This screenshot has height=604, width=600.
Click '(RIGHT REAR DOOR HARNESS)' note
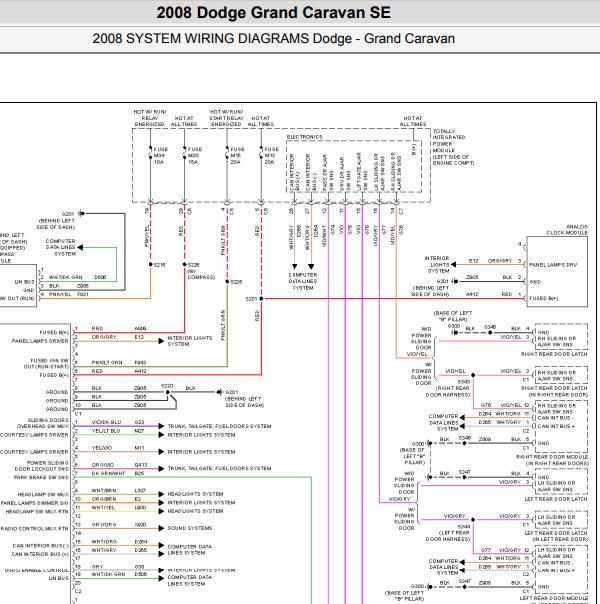click(447, 391)
